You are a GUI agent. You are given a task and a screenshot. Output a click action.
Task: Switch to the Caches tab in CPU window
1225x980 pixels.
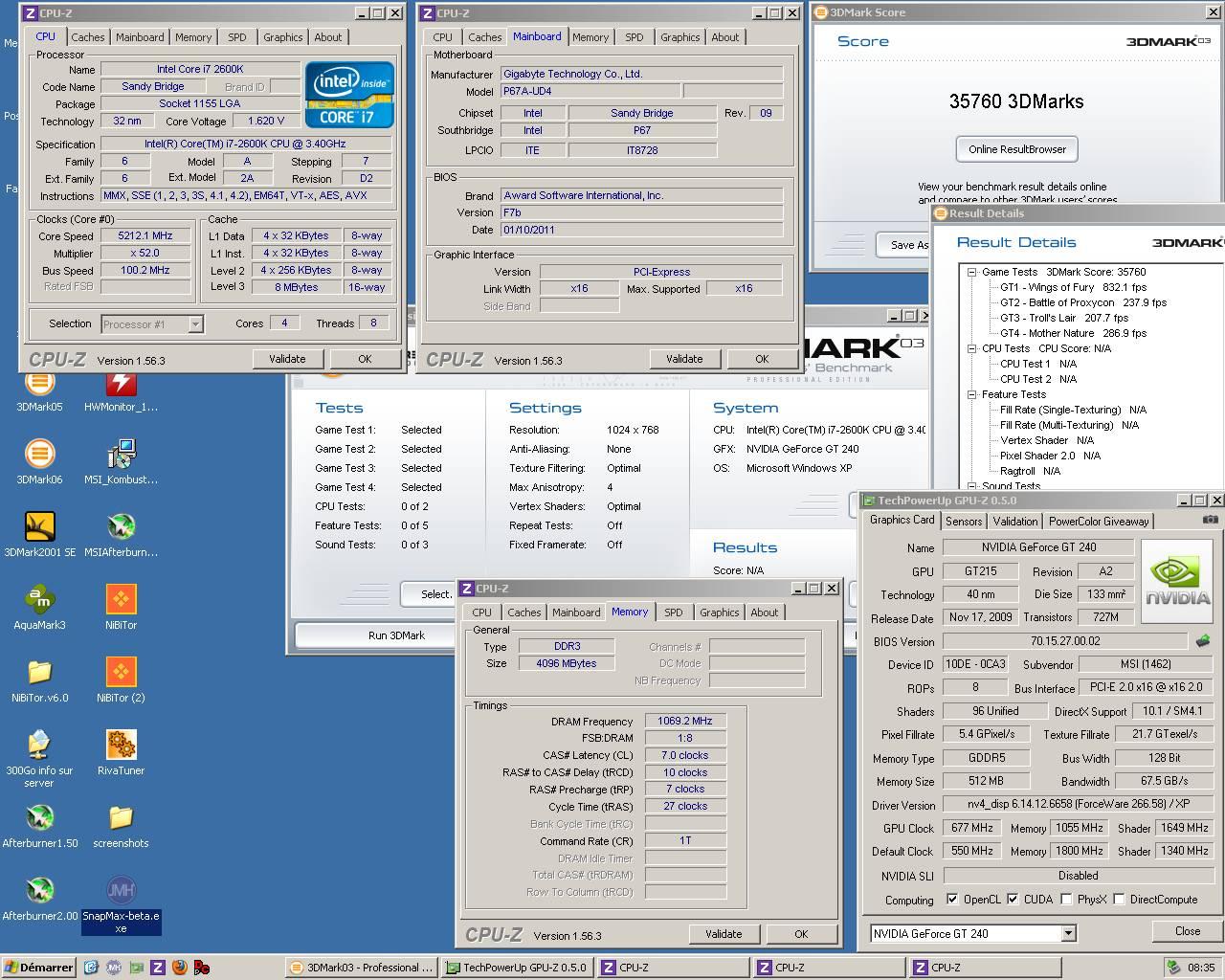point(88,37)
